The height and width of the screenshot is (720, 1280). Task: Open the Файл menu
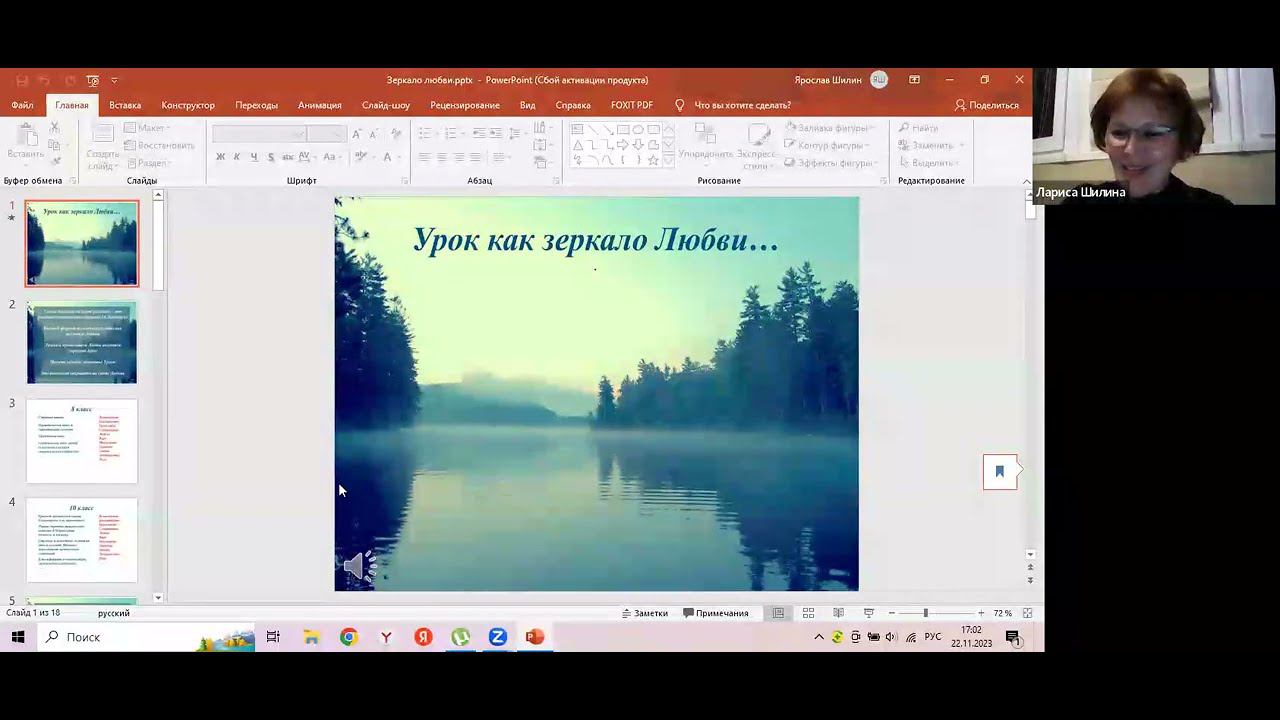(22, 105)
